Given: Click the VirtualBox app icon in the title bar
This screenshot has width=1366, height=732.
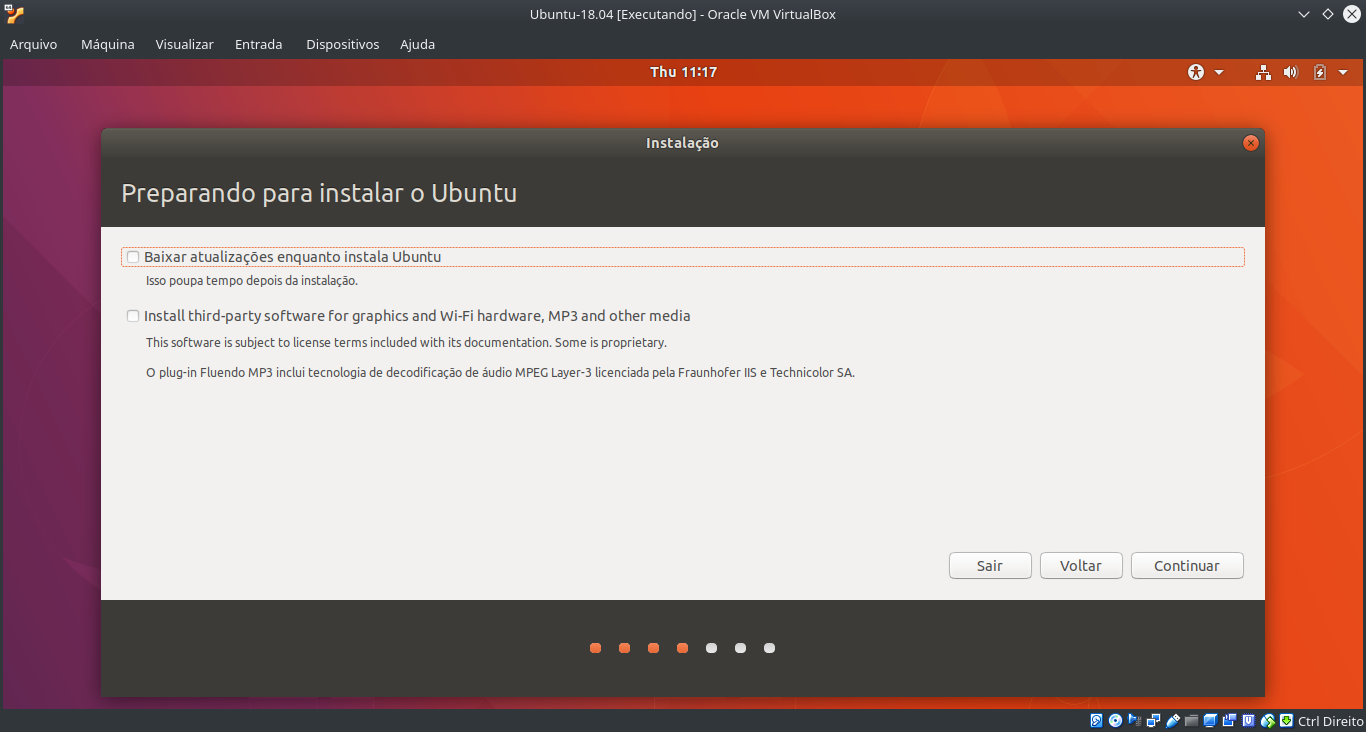Looking at the screenshot, I should [x=14, y=14].
